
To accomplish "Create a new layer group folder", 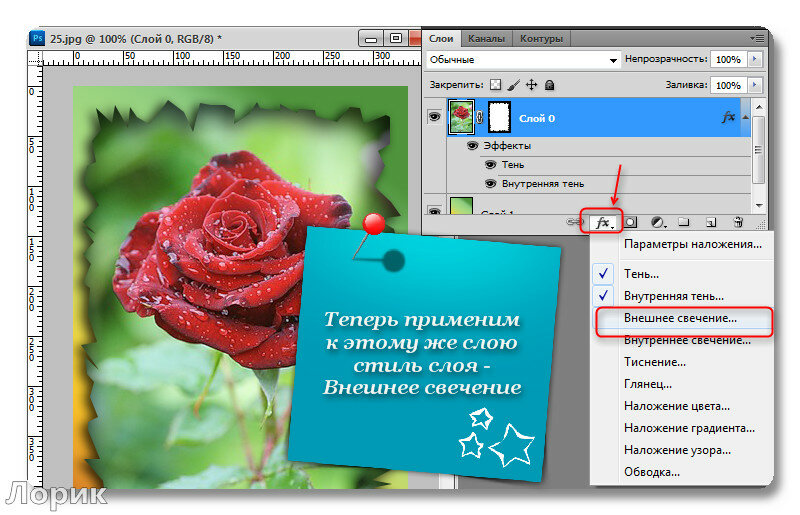I will pyautogui.click(x=685, y=222).
